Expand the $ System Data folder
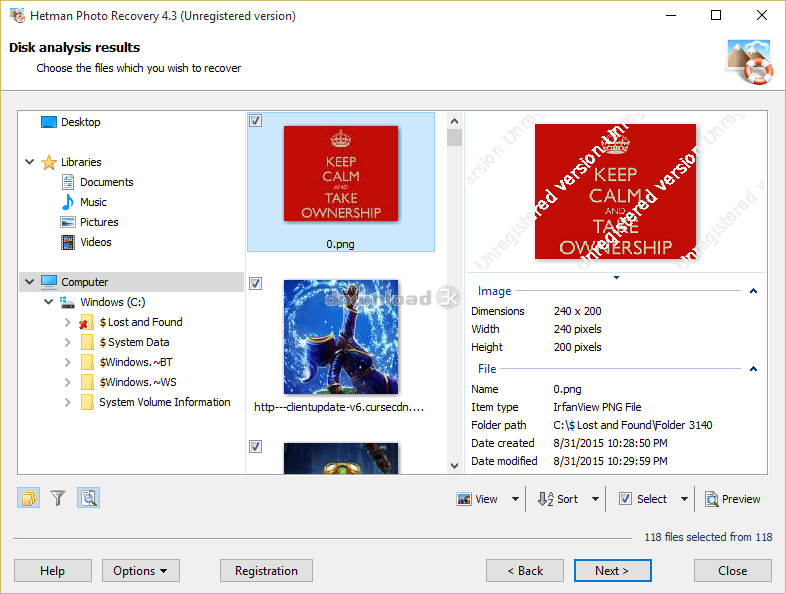786x594 pixels. pyautogui.click(x=68, y=342)
